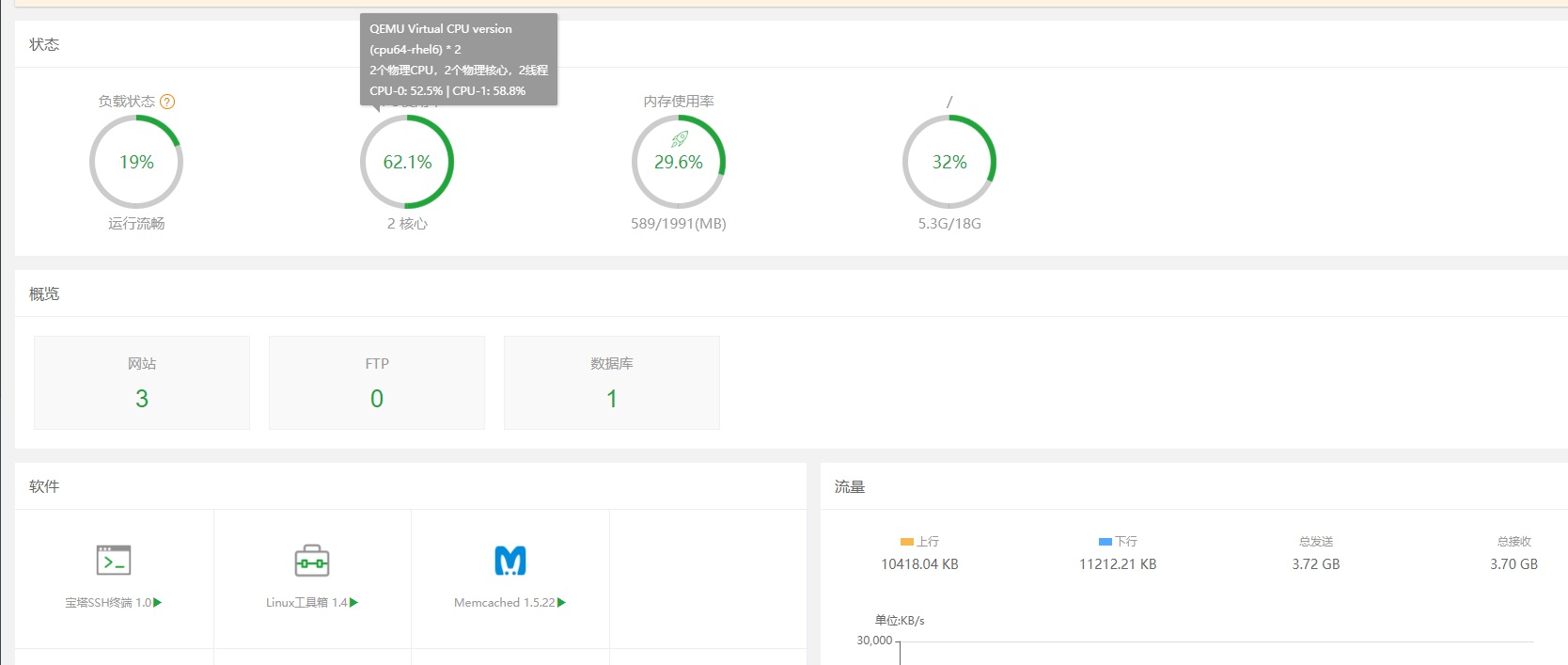Click the blue Memcached M icon

click(510, 561)
